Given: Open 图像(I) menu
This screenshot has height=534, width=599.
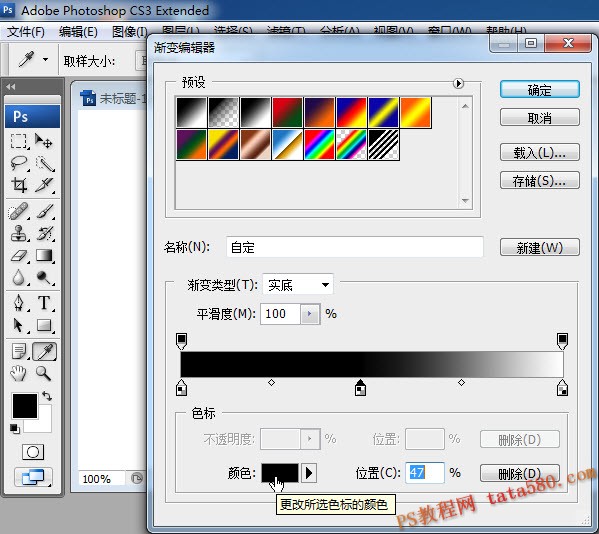Looking at the screenshot, I should pyautogui.click(x=130, y=32).
